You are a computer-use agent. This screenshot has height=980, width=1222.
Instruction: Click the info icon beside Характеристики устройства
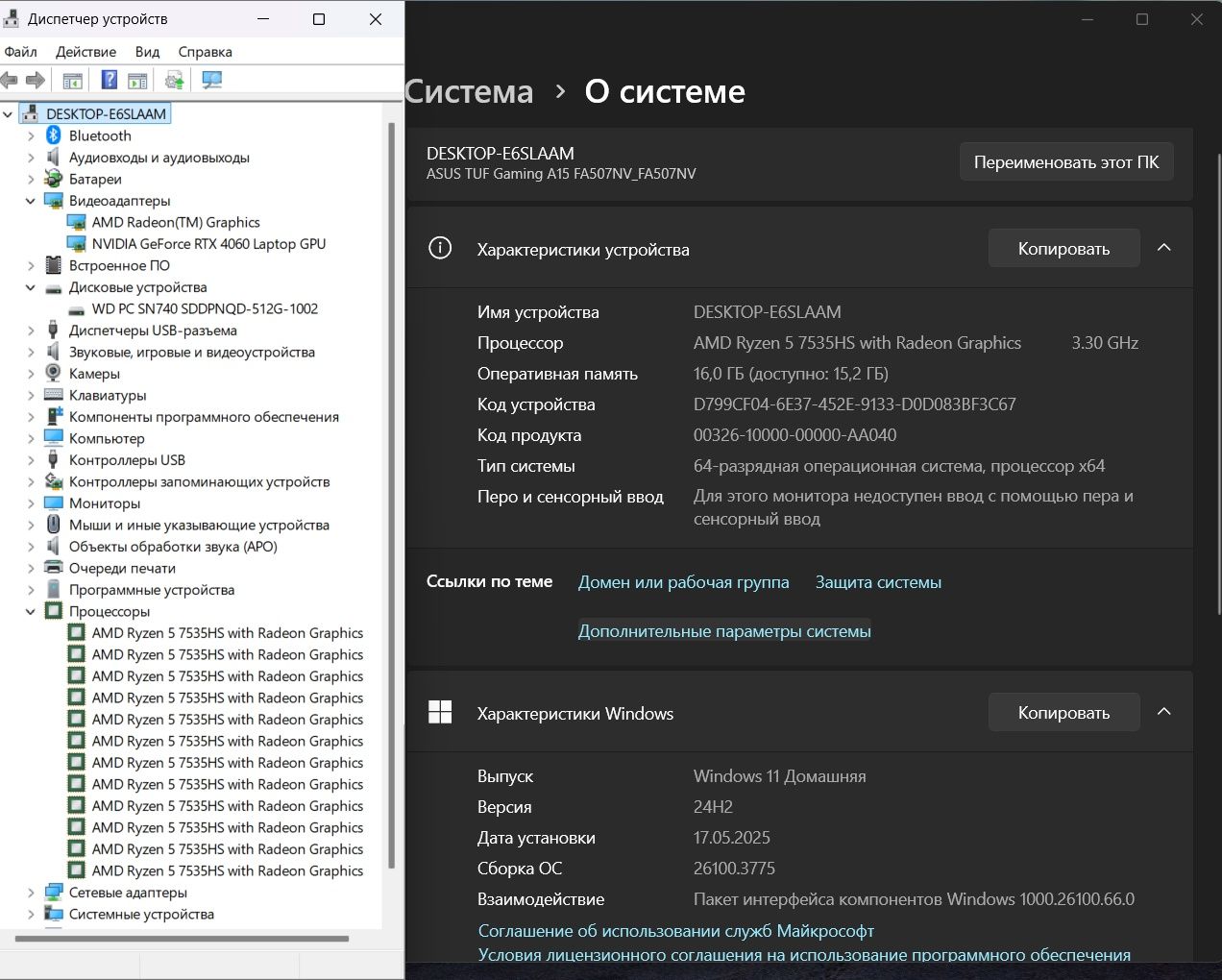440,249
